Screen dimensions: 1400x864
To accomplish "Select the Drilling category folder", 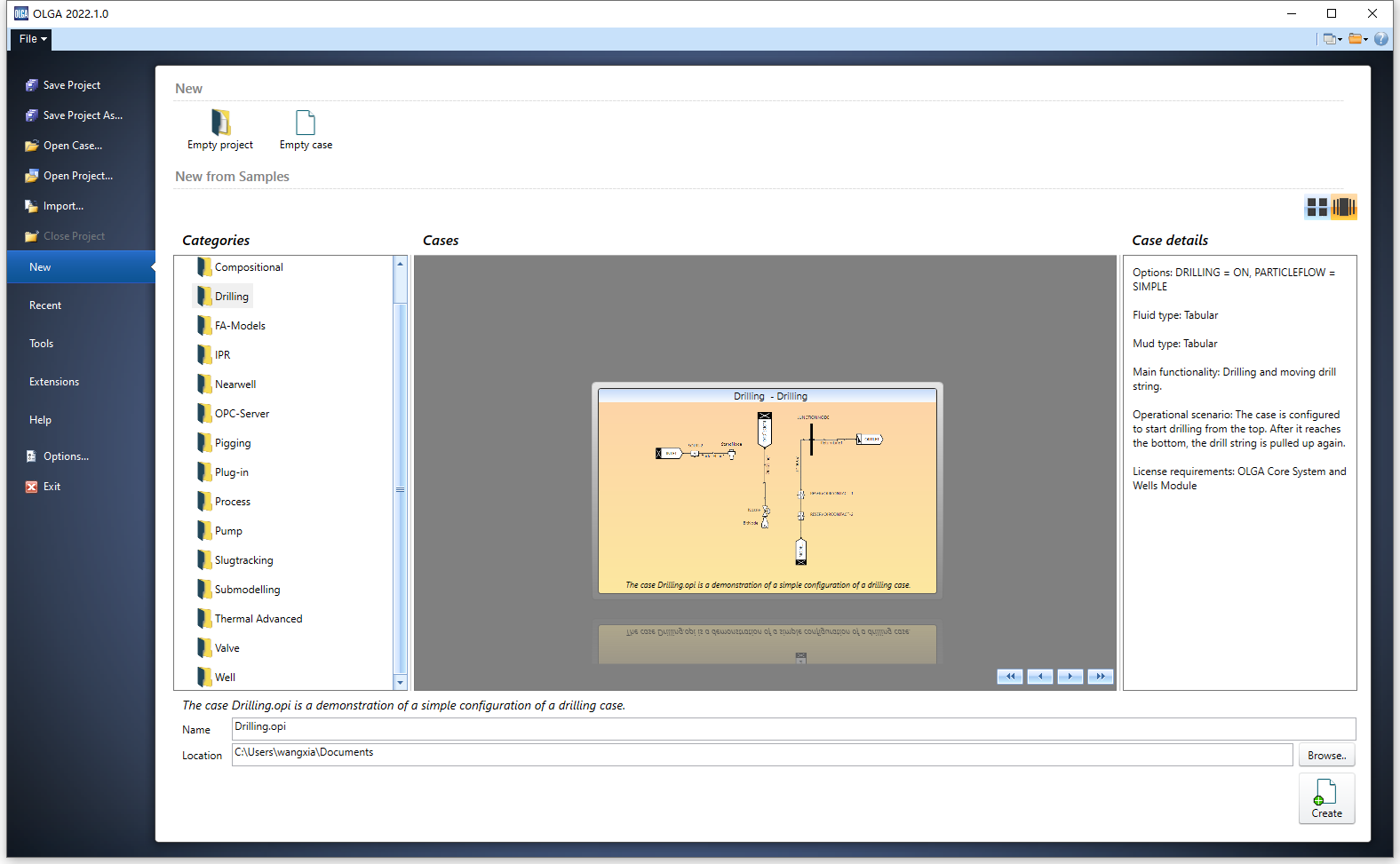I will [x=223, y=297].
